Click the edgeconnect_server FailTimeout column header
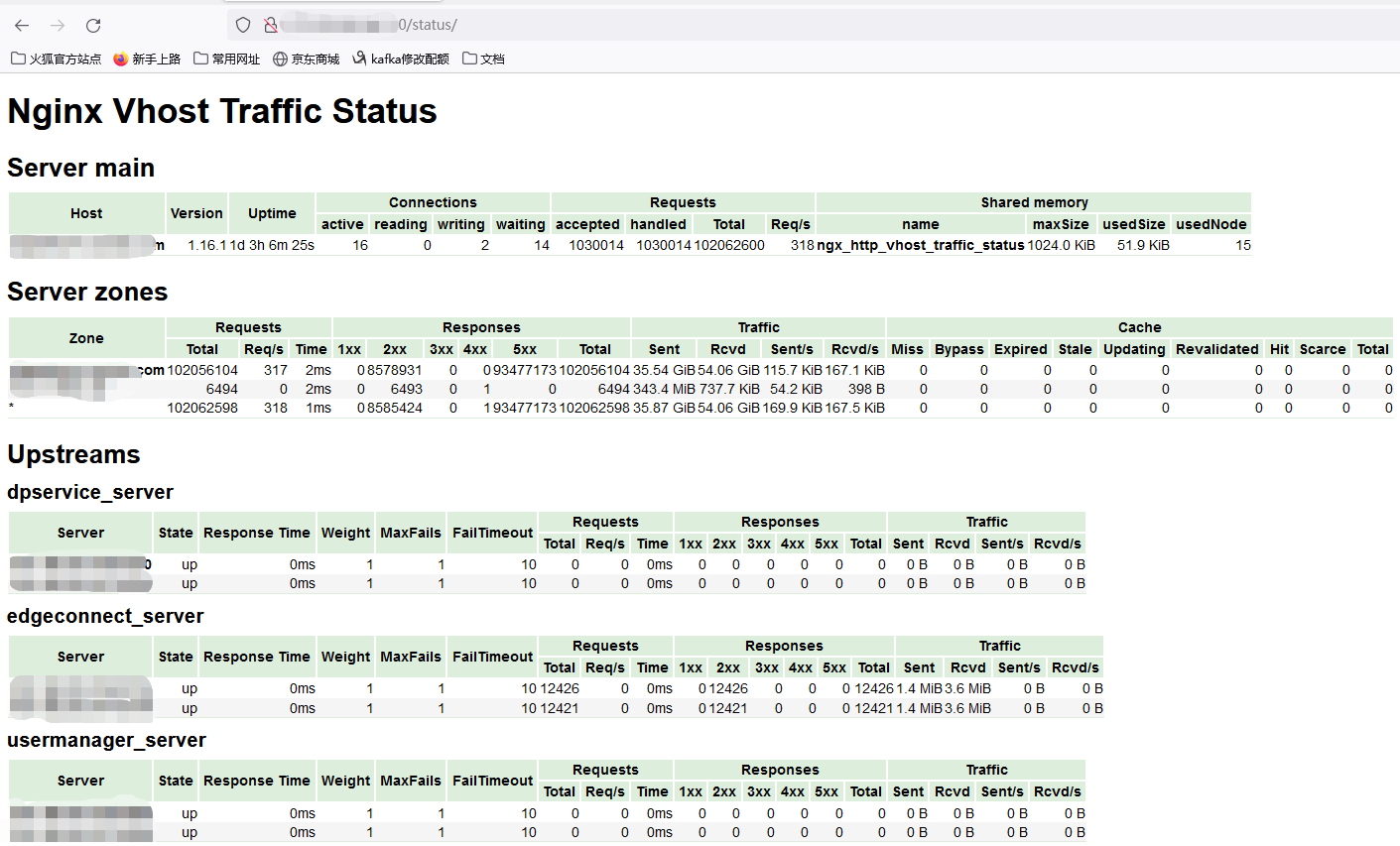The height and width of the screenshot is (846, 1400). click(x=493, y=657)
